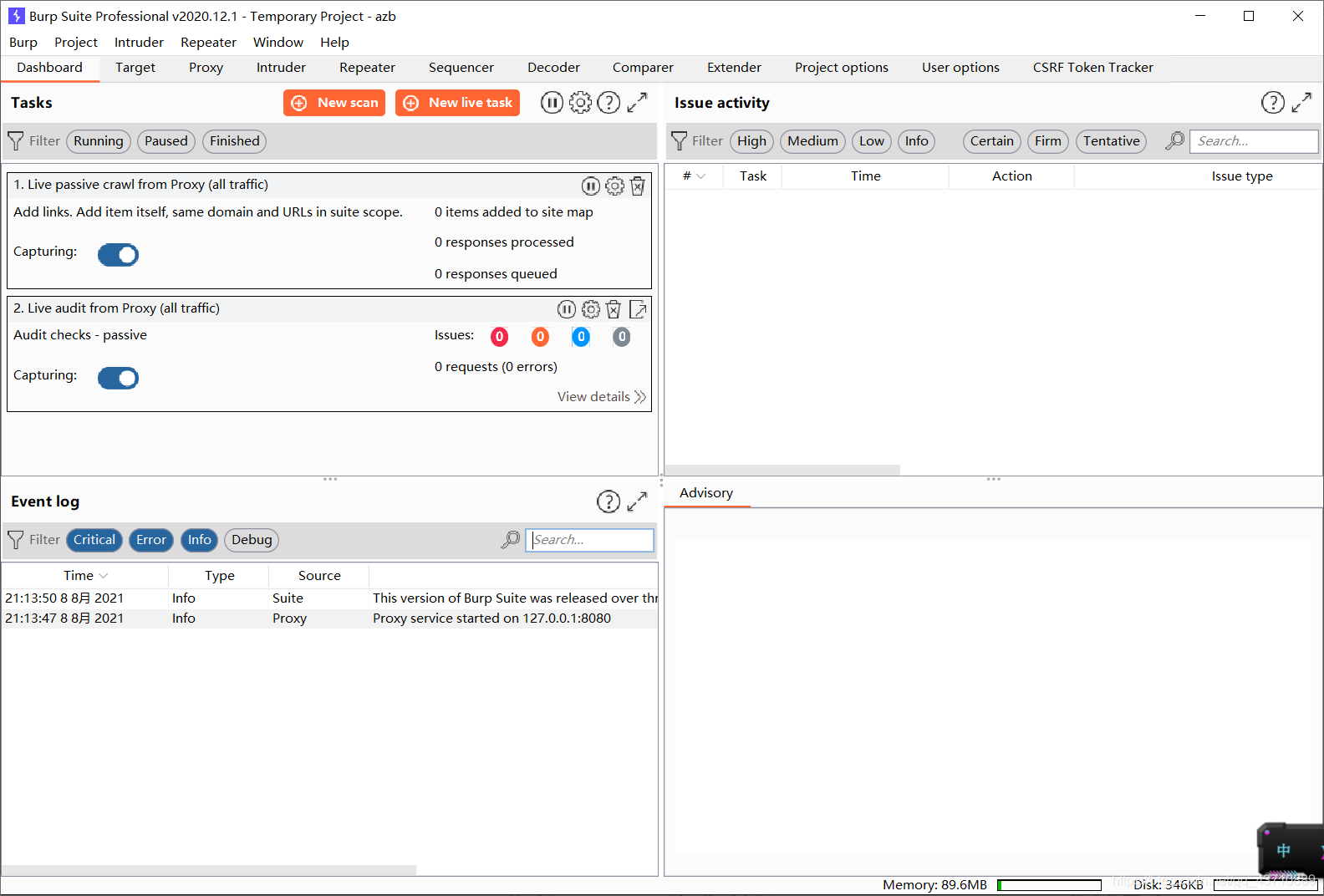Click blue low-severity issues count badge
The image size is (1324, 896).
coord(581,336)
